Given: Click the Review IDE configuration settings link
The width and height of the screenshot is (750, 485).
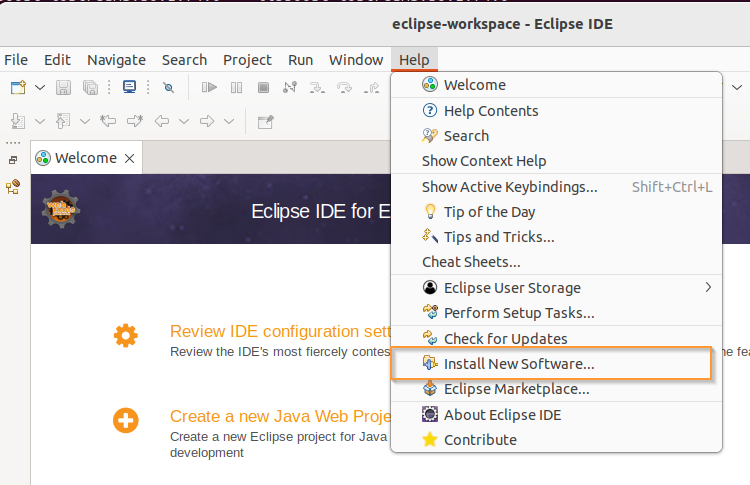Looking at the screenshot, I should click(x=280, y=331).
